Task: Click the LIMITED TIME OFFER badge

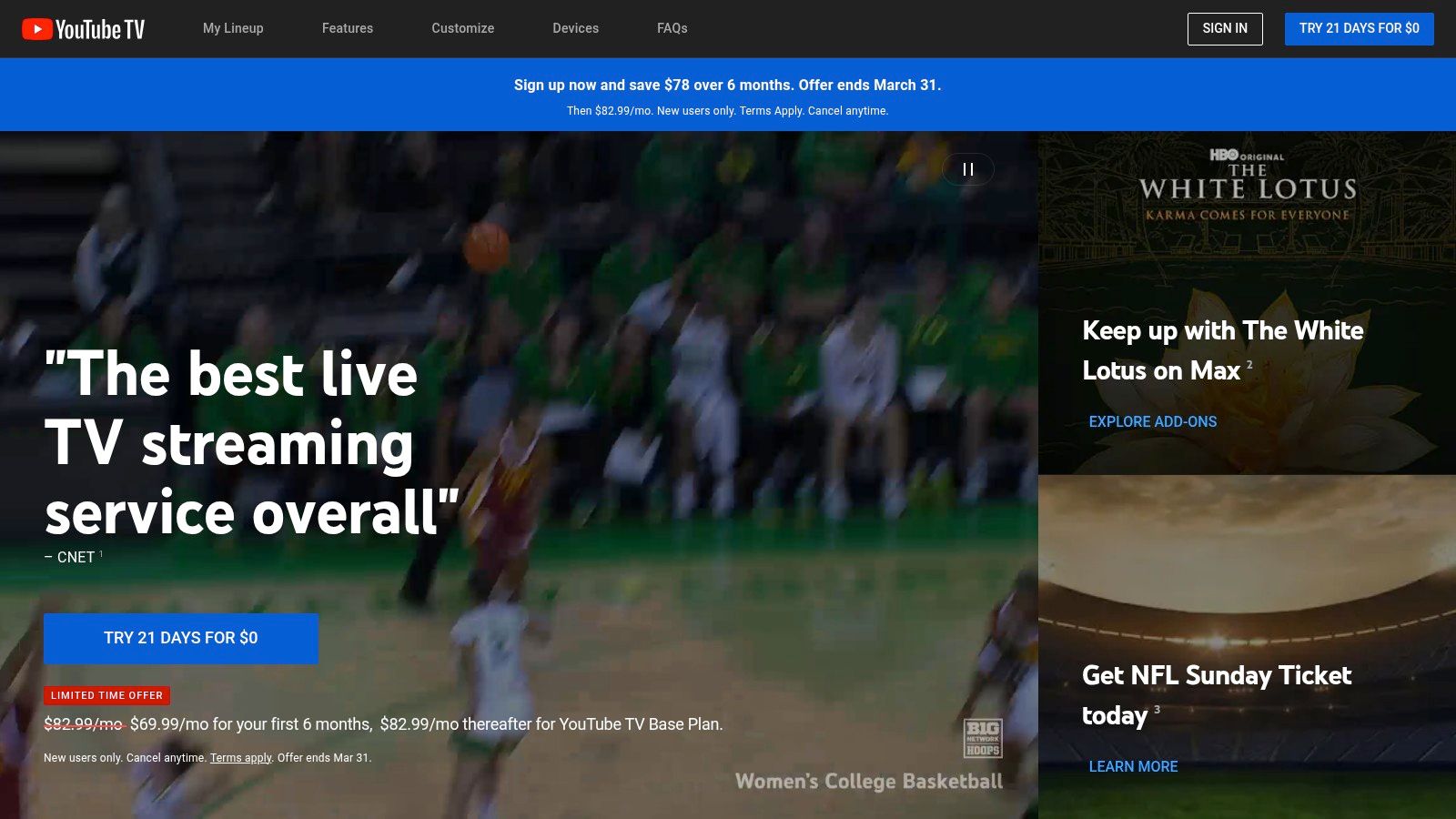Action: [107, 695]
